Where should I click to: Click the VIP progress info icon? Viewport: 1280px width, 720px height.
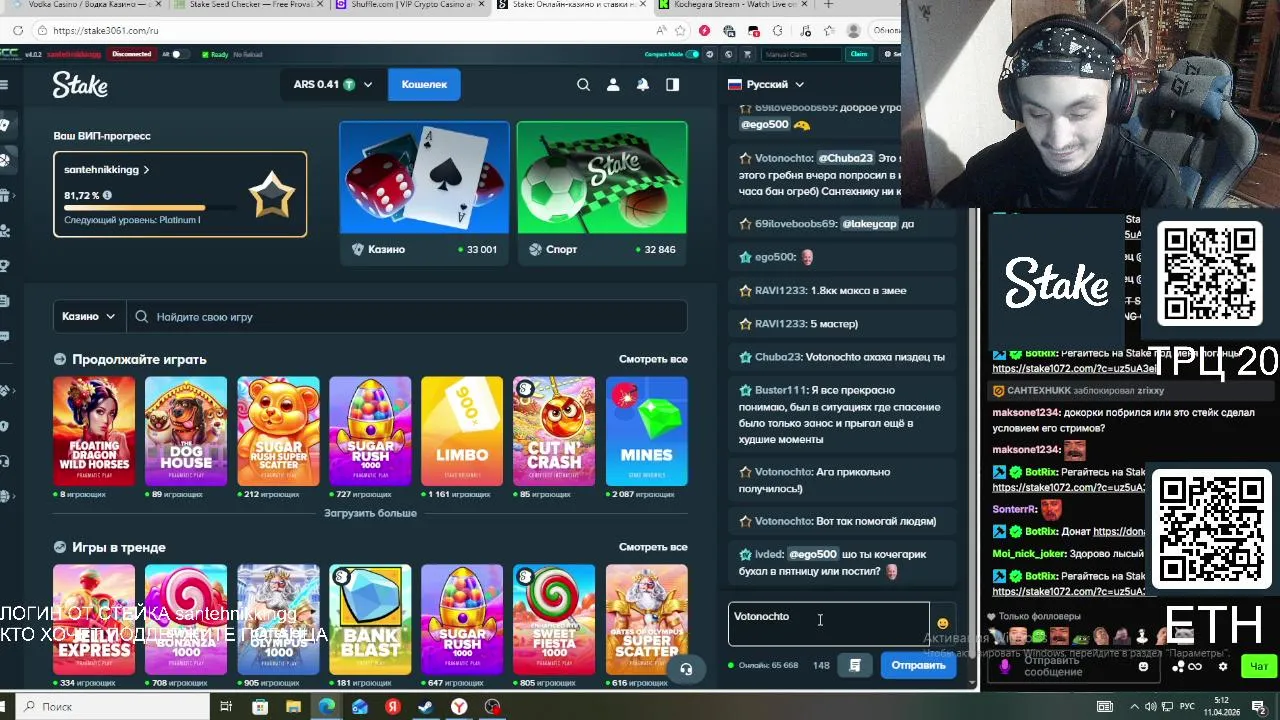pyautogui.click(x=107, y=196)
